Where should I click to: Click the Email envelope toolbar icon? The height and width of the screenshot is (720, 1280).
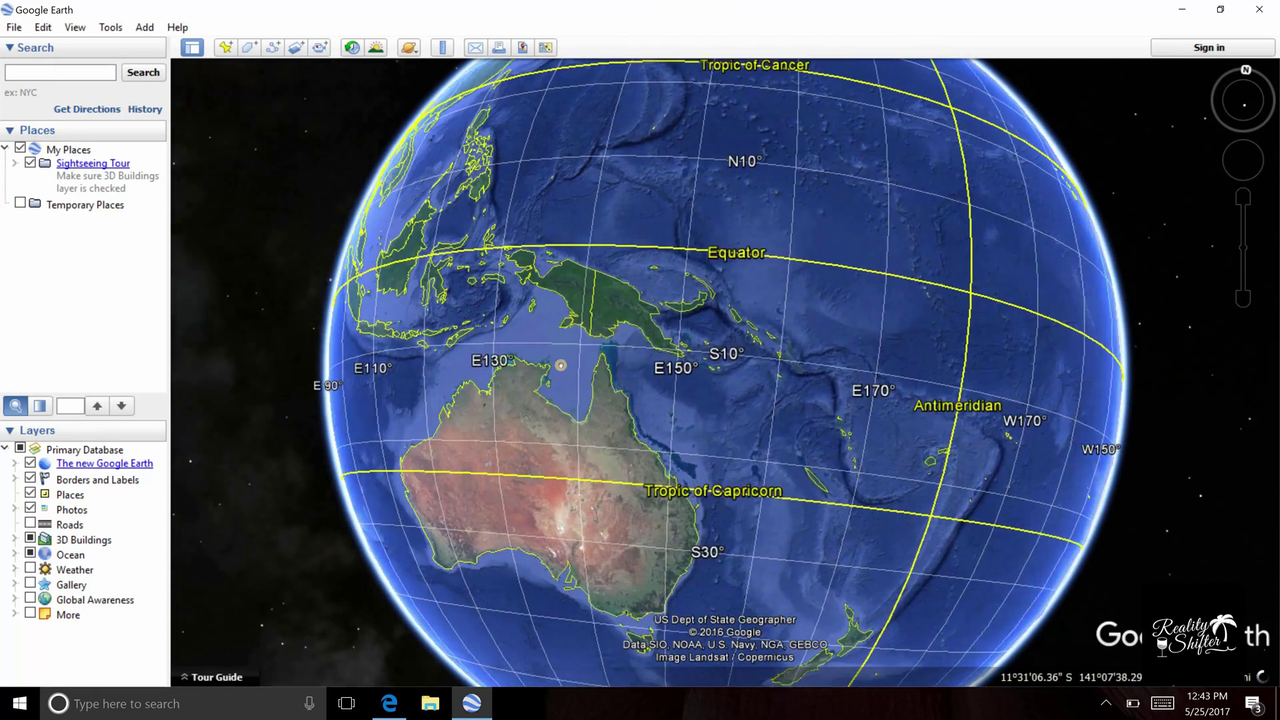475,47
